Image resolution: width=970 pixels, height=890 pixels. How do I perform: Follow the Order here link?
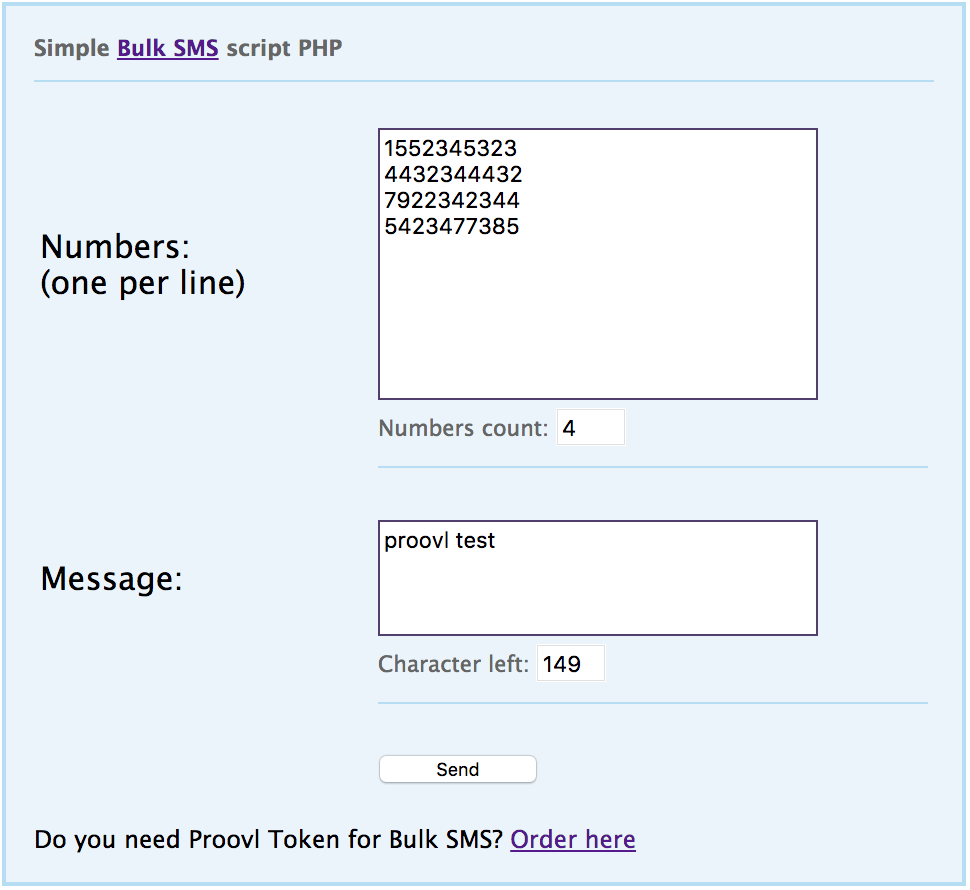pyautogui.click(x=572, y=839)
